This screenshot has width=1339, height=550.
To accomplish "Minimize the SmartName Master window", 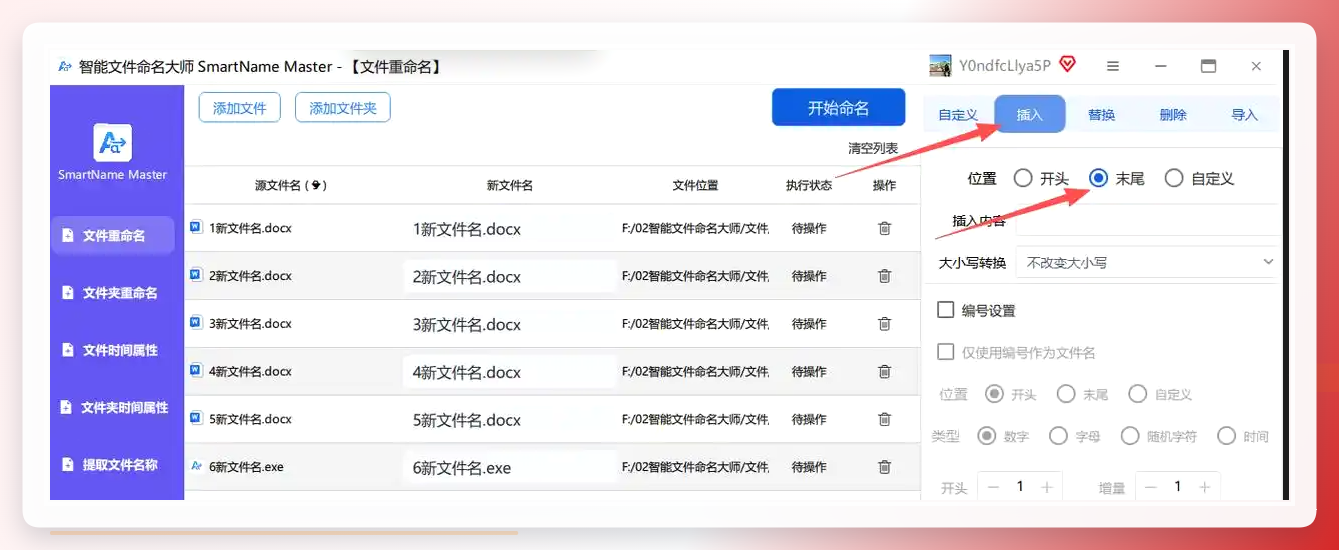I will [x=1161, y=66].
